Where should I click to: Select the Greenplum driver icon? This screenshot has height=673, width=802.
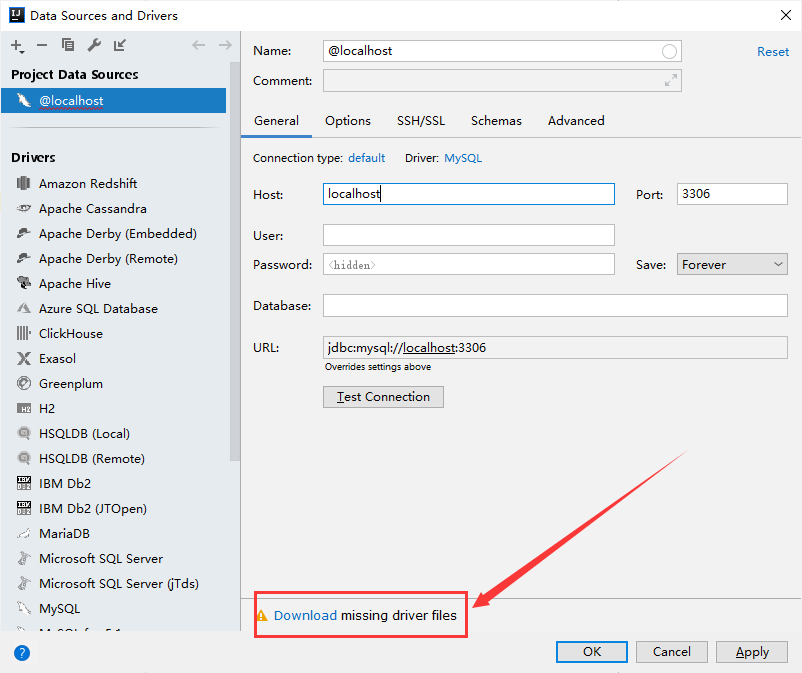24,383
